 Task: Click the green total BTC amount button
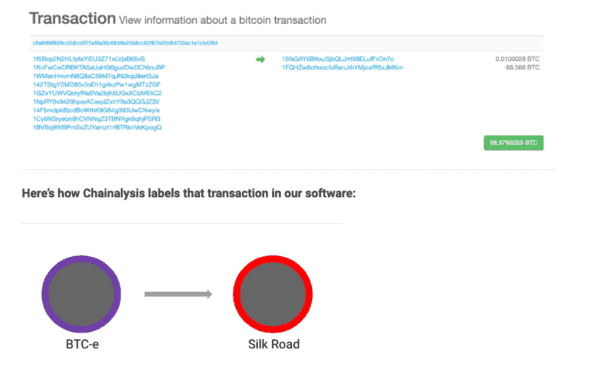point(514,143)
